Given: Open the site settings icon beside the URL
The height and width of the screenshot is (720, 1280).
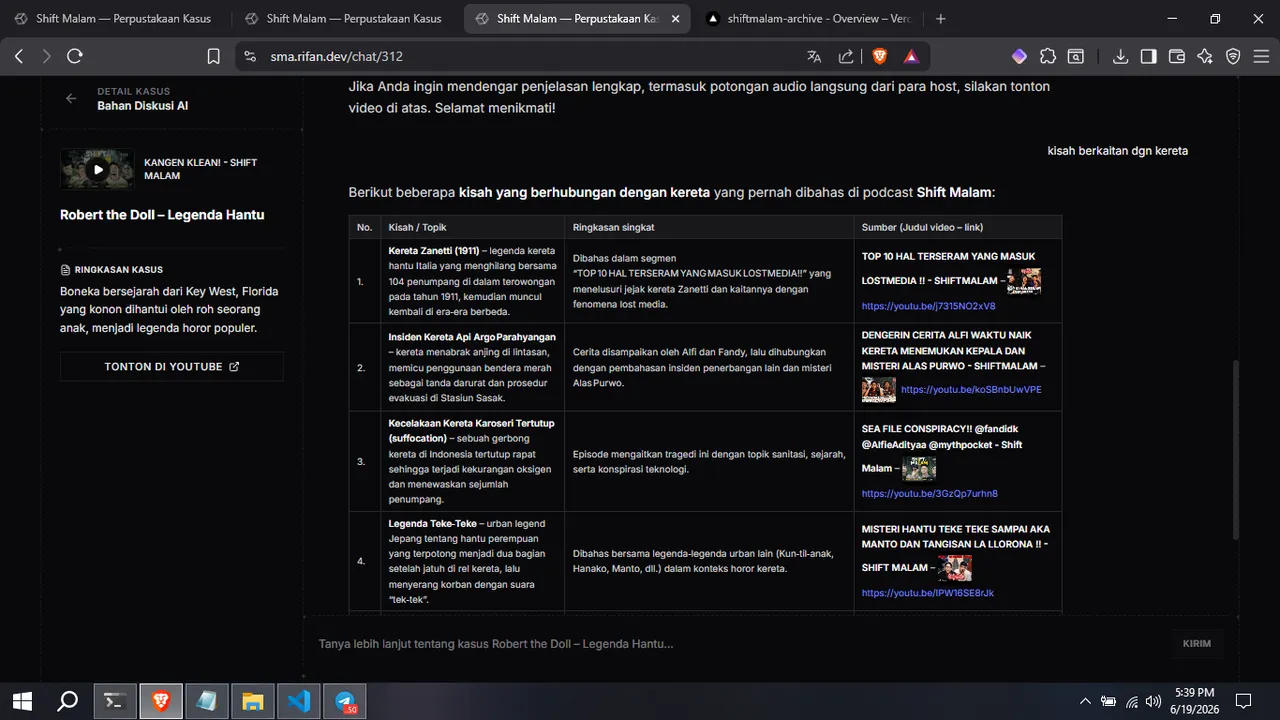Looking at the screenshot, I should coord(250,57).
